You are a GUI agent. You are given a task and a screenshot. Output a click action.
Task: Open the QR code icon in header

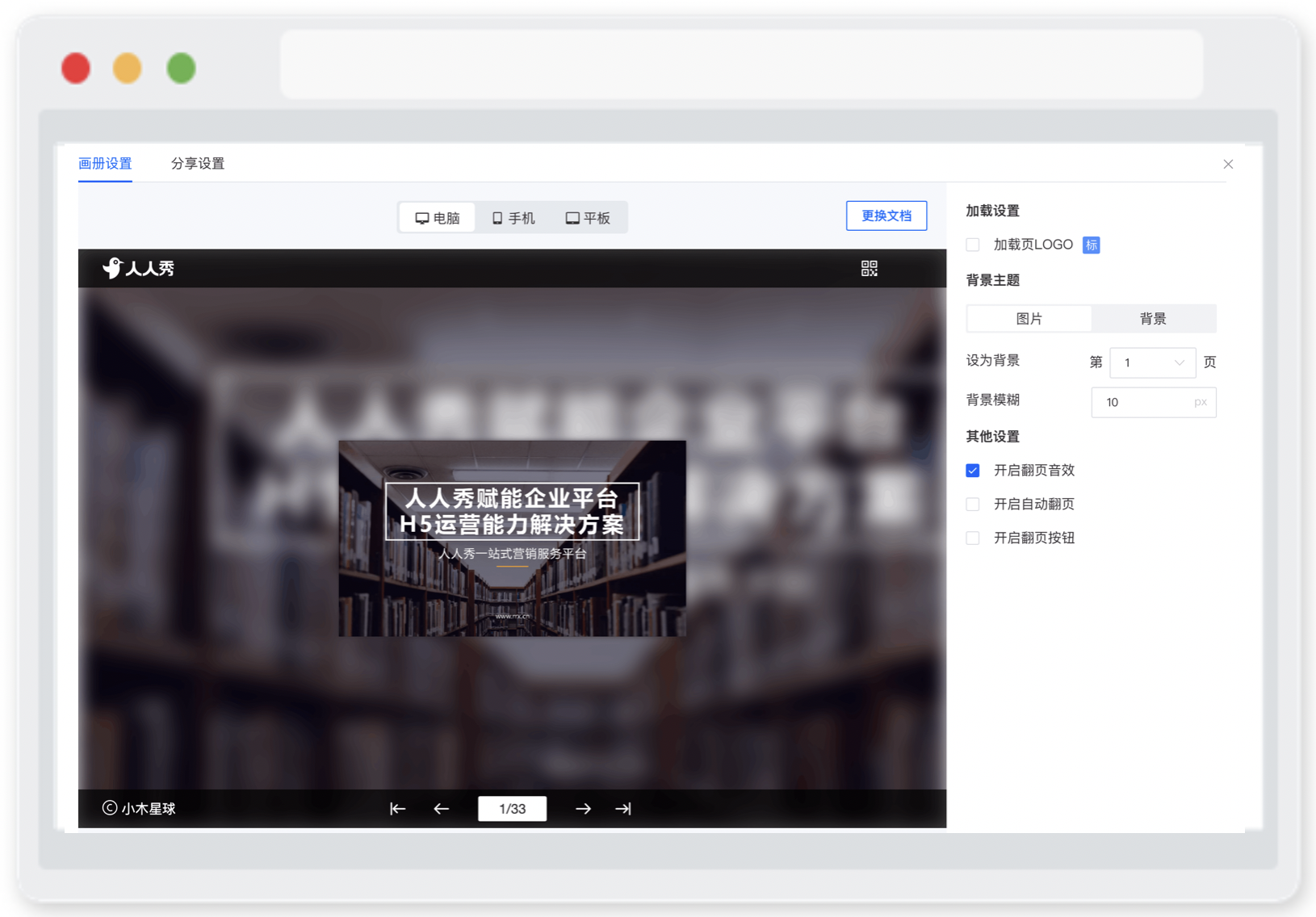pos(869,268)
